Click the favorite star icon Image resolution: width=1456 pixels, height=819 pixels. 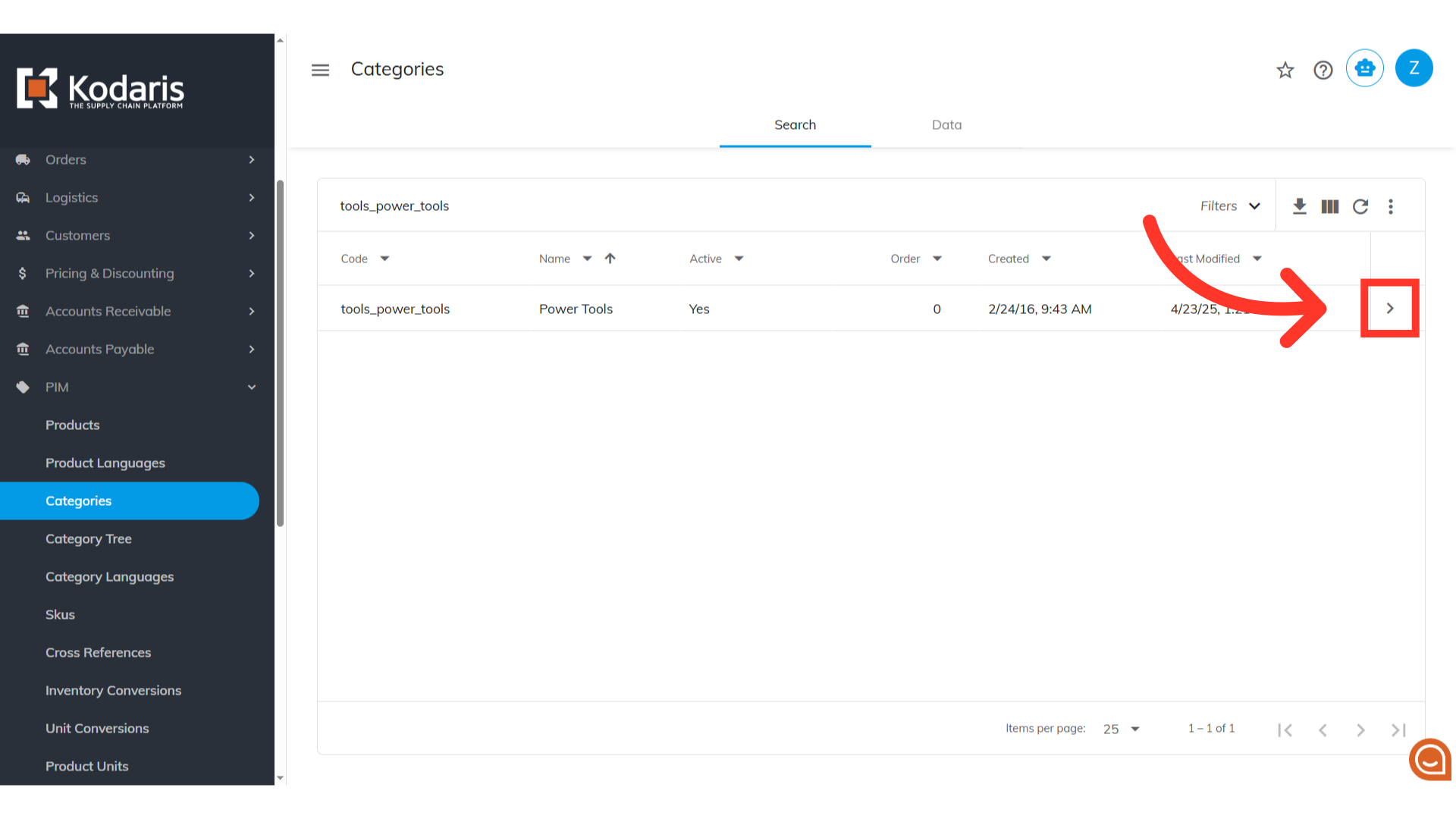pos(1285,71)
